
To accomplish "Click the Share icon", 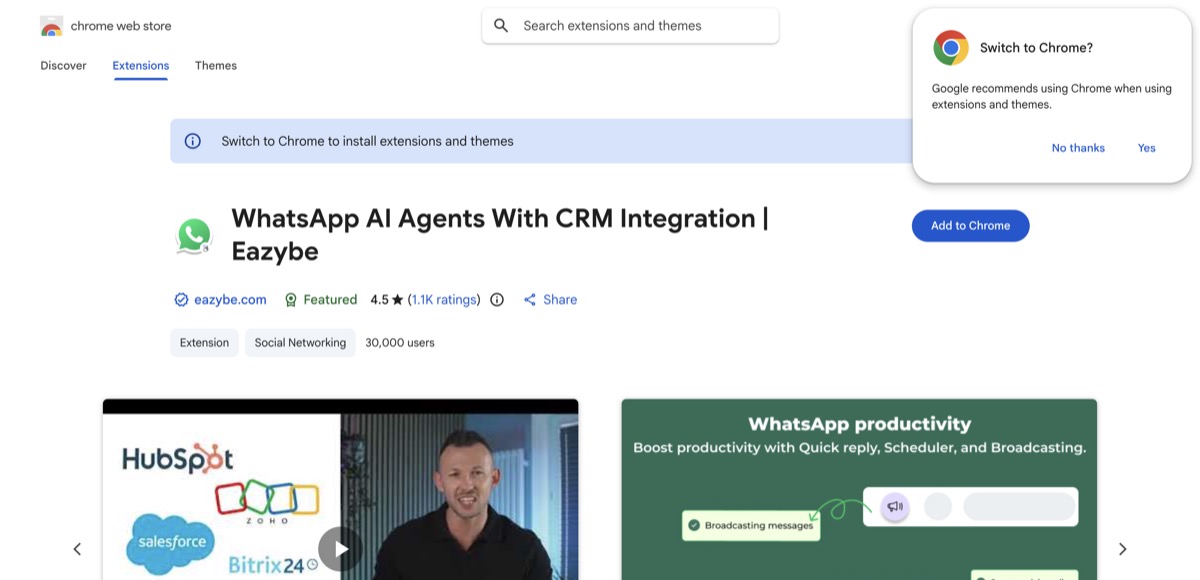I will (530, 300).
